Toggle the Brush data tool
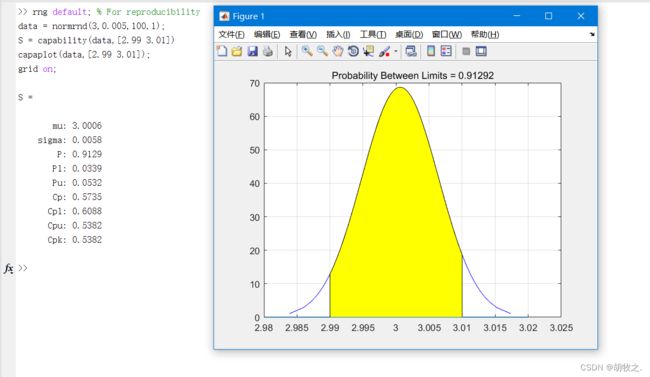The width and height of the screenshot is (650, 377). point(384,51)
